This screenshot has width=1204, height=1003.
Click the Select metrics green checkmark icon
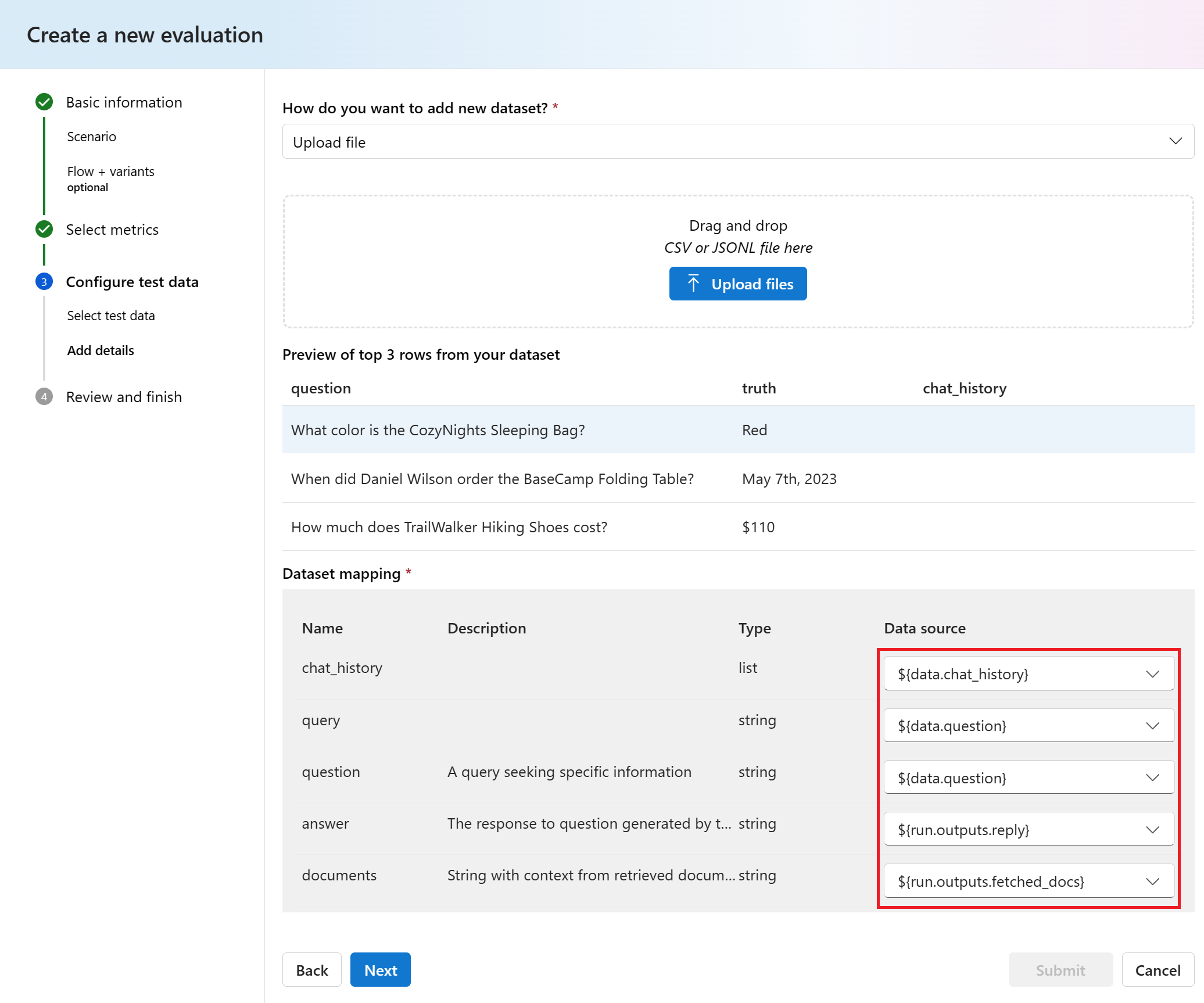pyautogui.click(x=44, y=230)
